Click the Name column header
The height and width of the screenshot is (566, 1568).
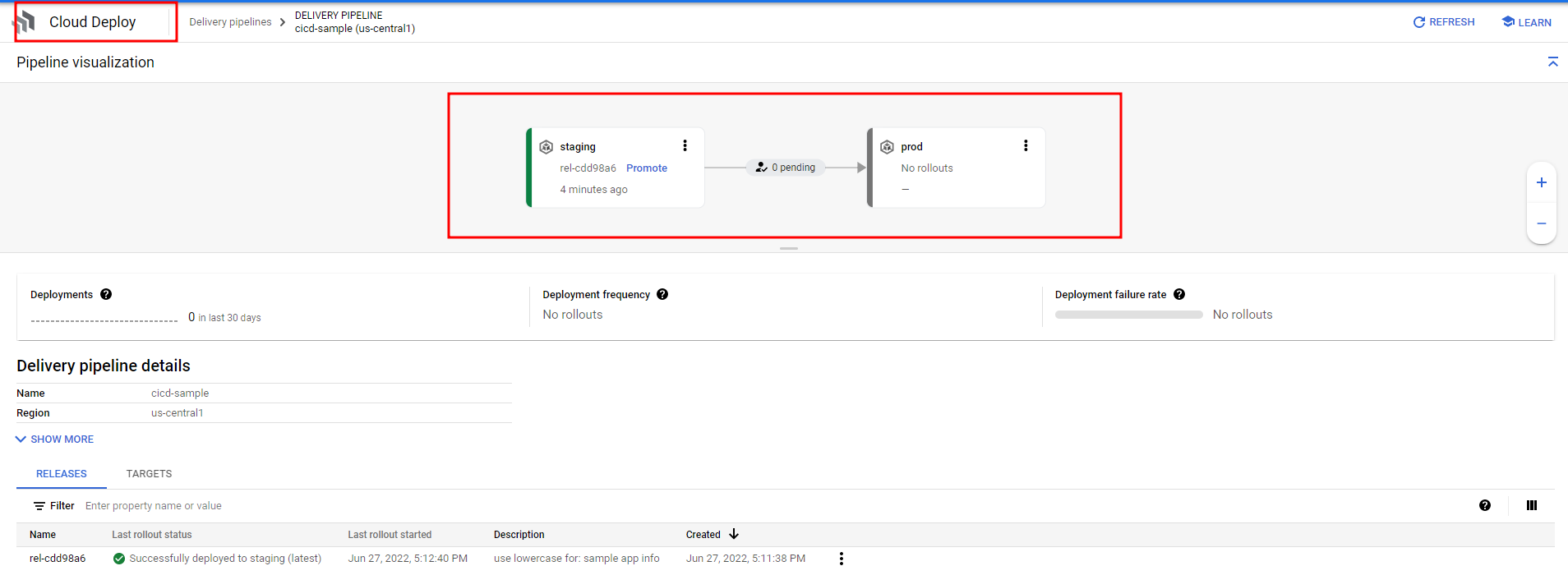point(43,535)
